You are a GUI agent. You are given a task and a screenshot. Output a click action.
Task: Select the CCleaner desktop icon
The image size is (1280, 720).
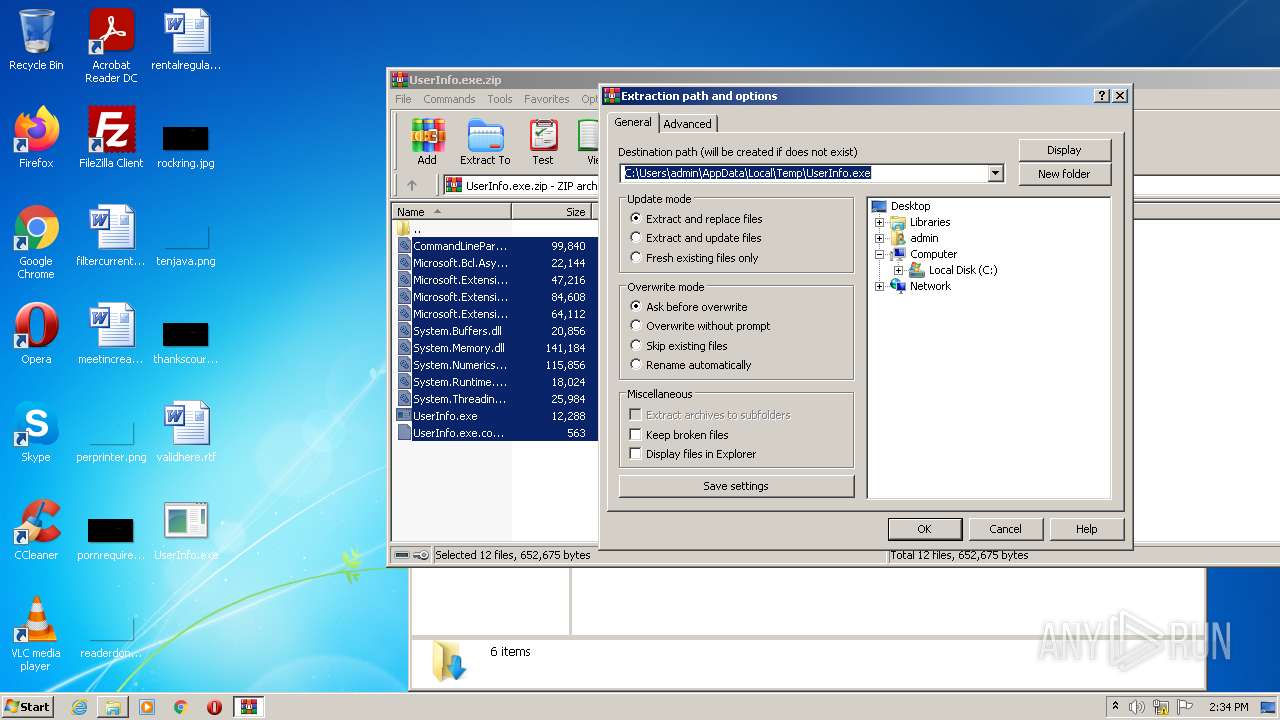[36, 530]
